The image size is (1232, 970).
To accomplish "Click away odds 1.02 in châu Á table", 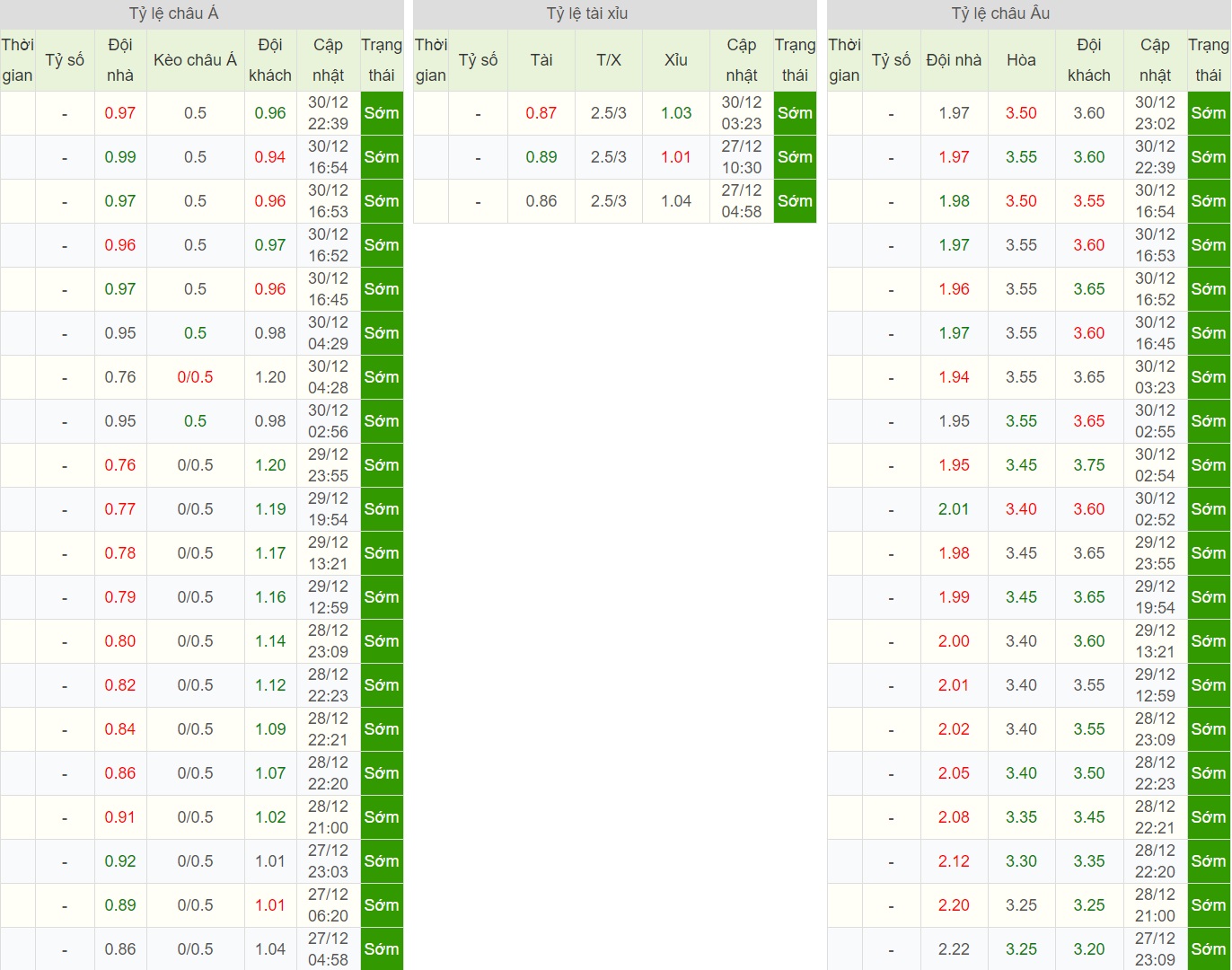I will coord(270,817).
